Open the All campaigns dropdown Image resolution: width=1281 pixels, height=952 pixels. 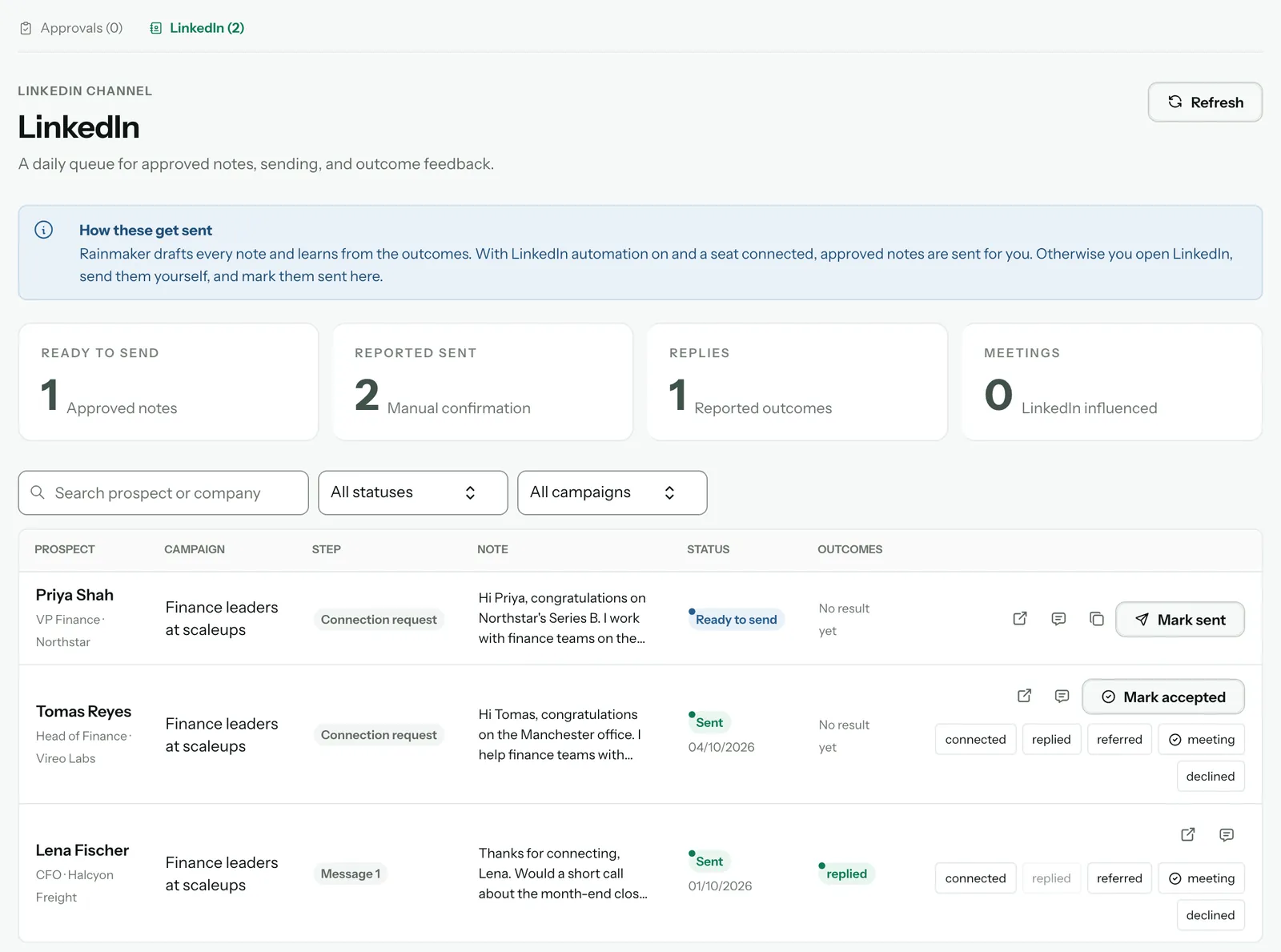pos(612,492)
